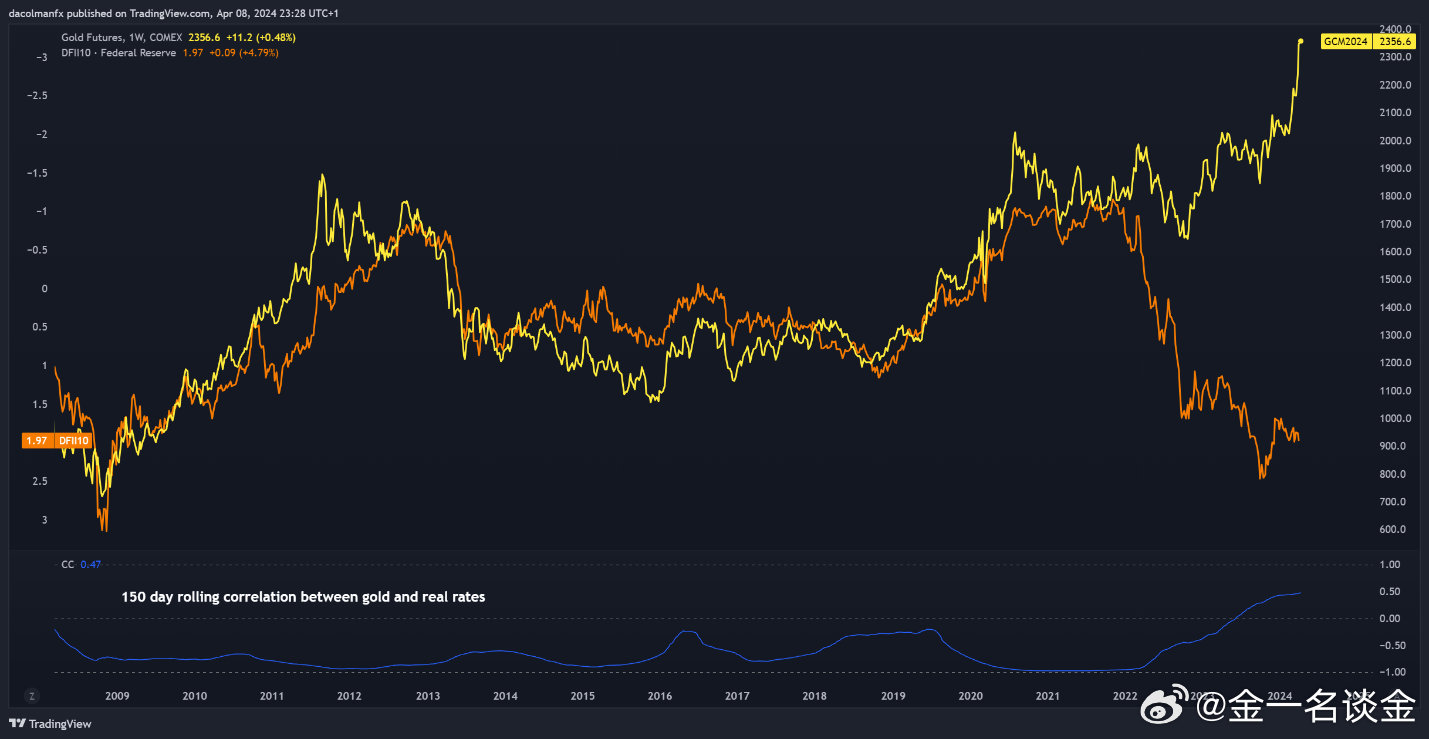The height and width of the screenshot is (739, 1429).
Task: Click the 1.00 label on correlation scale
Action: pyautogui.click(x=1392, y=565)
